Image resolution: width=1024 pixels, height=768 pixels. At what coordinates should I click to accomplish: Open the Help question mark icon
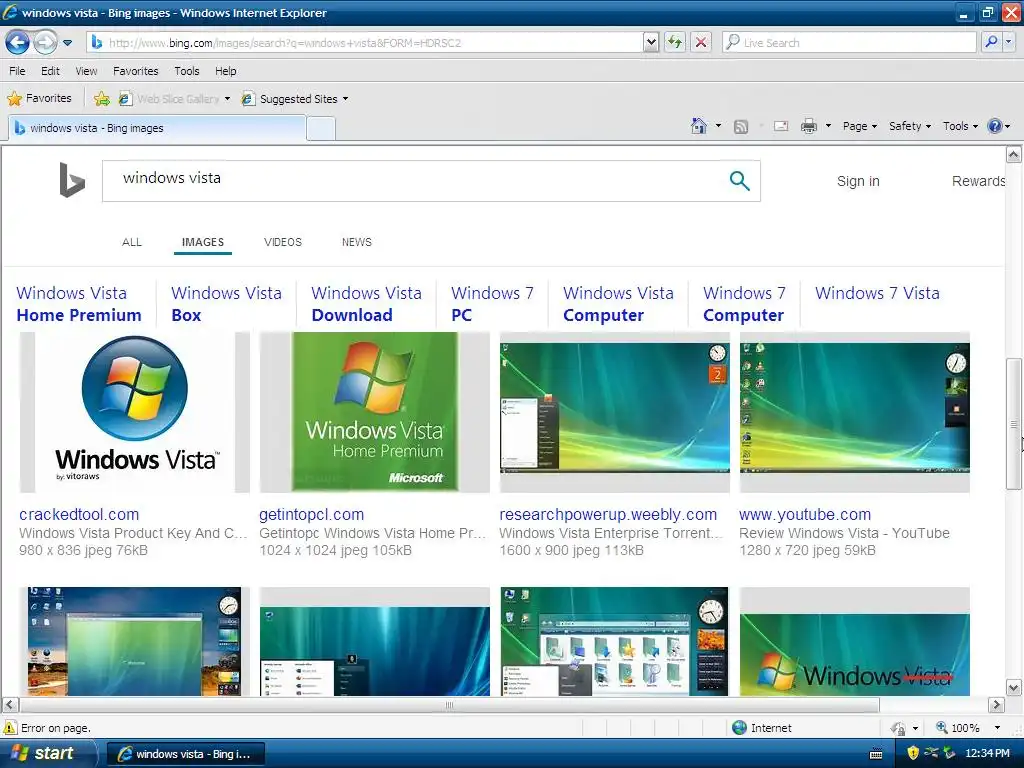click(995, 126)
